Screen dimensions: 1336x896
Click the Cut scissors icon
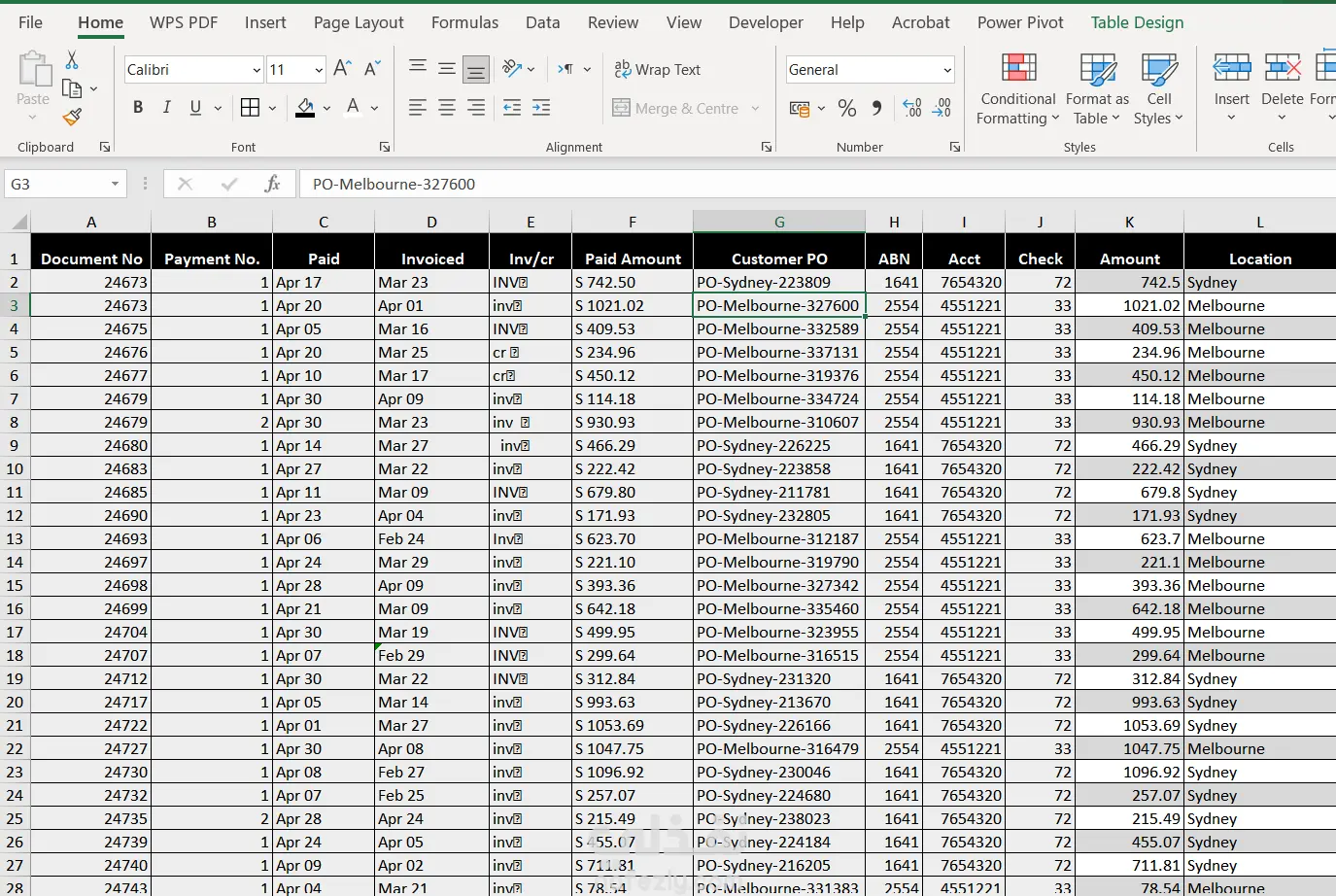click(72, 60)
